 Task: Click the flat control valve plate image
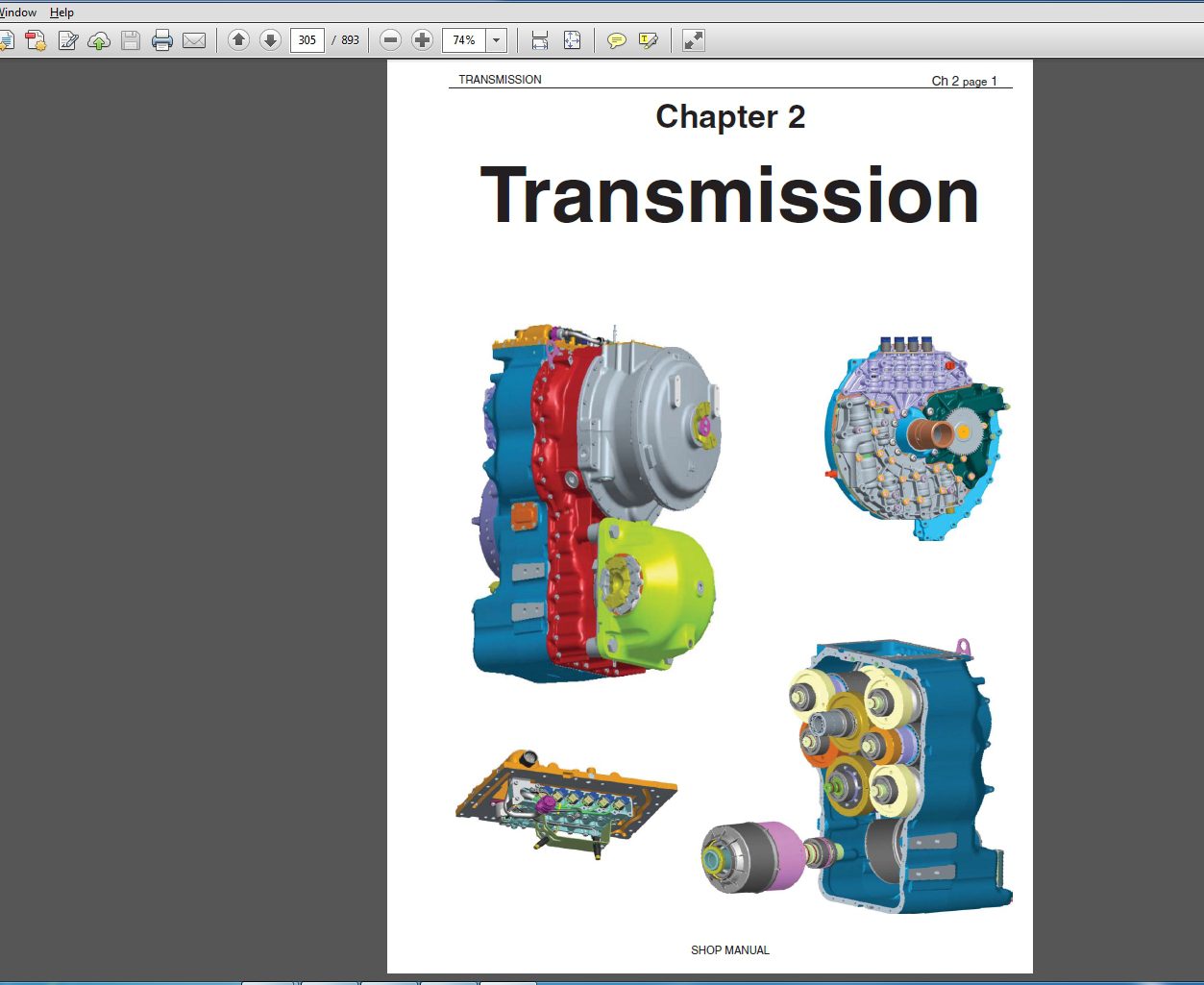pos(566,803)
